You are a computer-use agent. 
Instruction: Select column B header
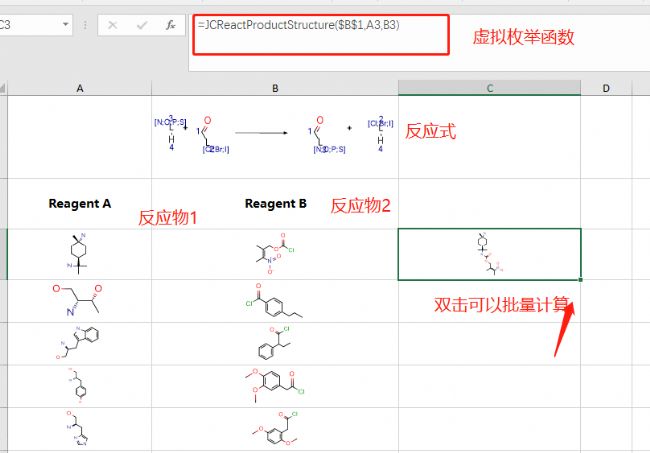tap(274, 89)
